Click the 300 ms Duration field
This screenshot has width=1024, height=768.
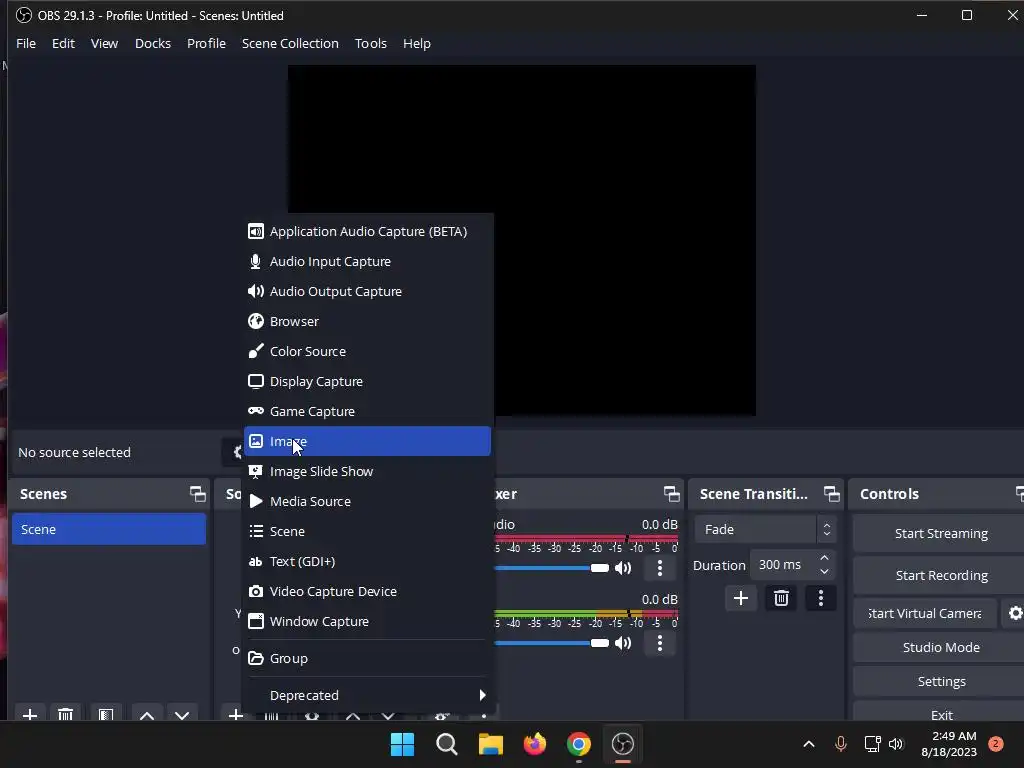pyautogui.click(x=782, y=565)
